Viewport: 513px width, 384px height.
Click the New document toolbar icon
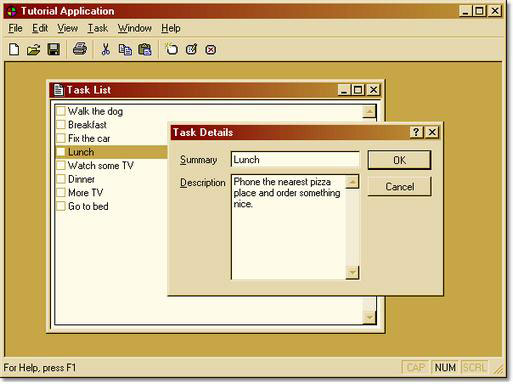coord(14,50)
